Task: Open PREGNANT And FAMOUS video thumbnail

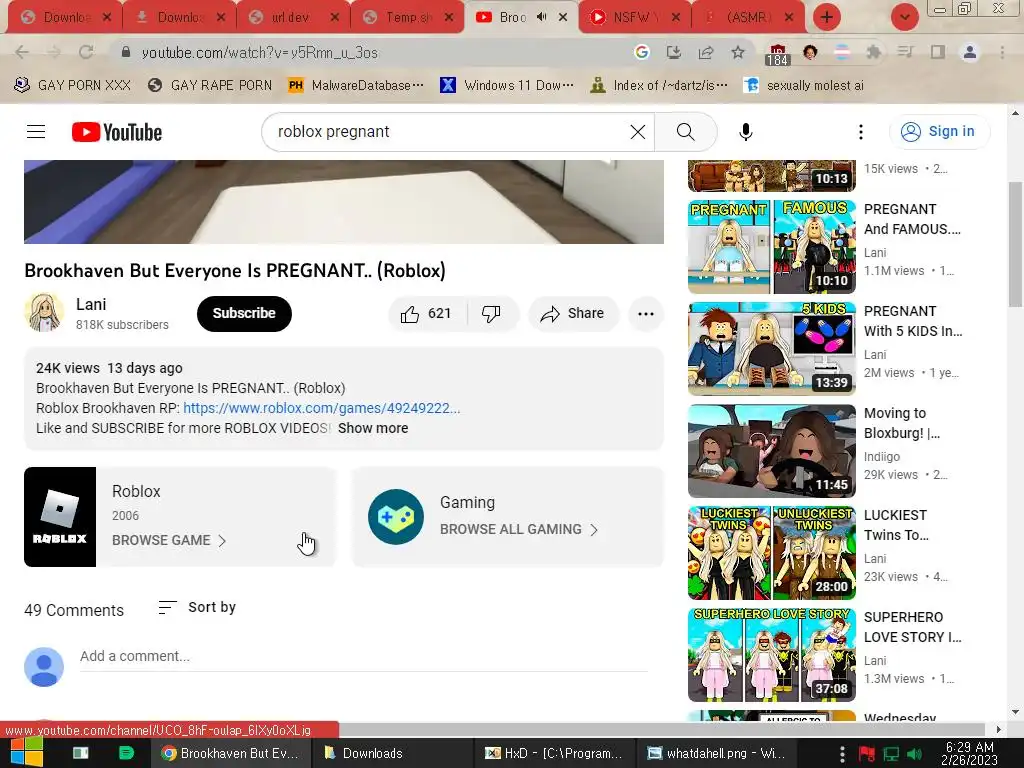Action: click(771, 246)
